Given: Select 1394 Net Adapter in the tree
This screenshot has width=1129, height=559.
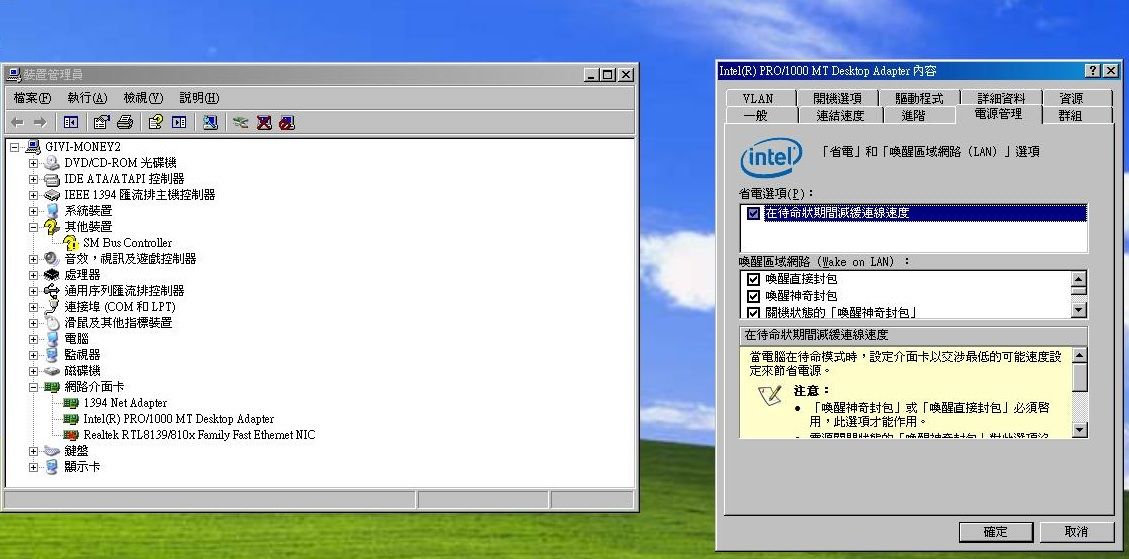Looking at the screenshot, I should [125, 403].
